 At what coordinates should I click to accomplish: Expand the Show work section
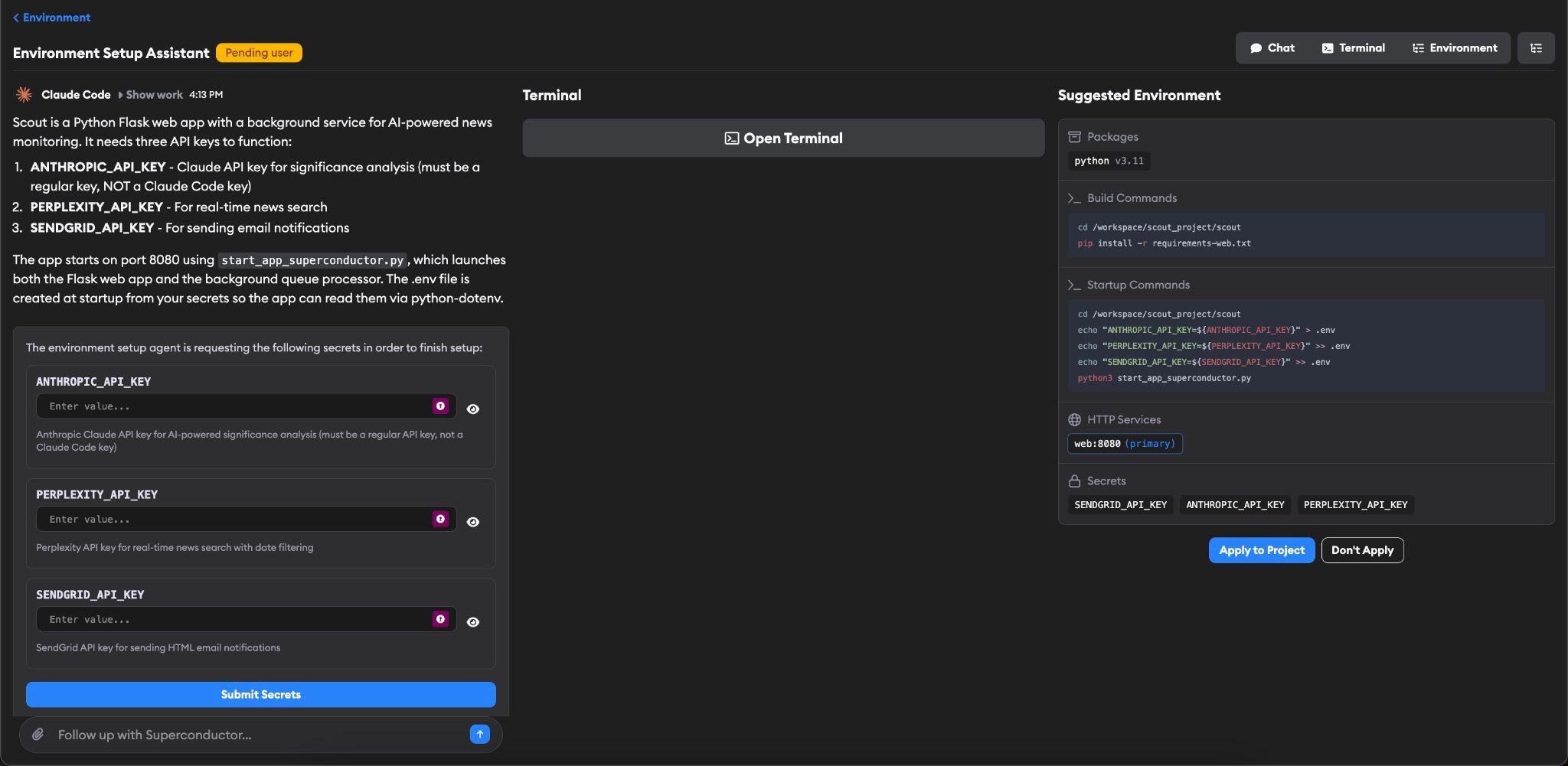click(x=153, y=94)
